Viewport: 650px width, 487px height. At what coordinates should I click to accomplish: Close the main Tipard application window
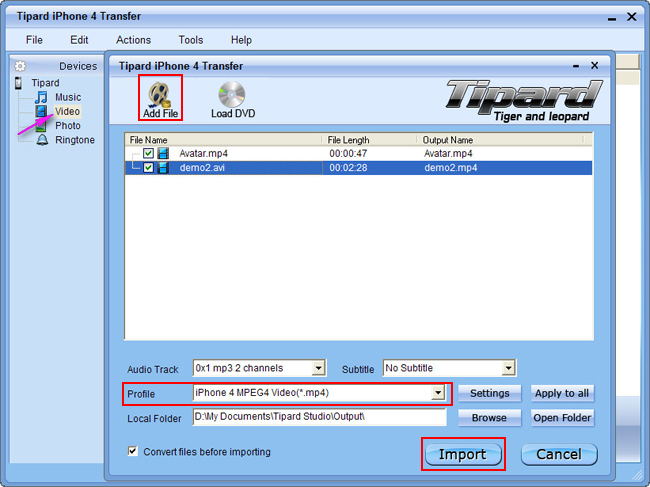[x=632, y=17]
